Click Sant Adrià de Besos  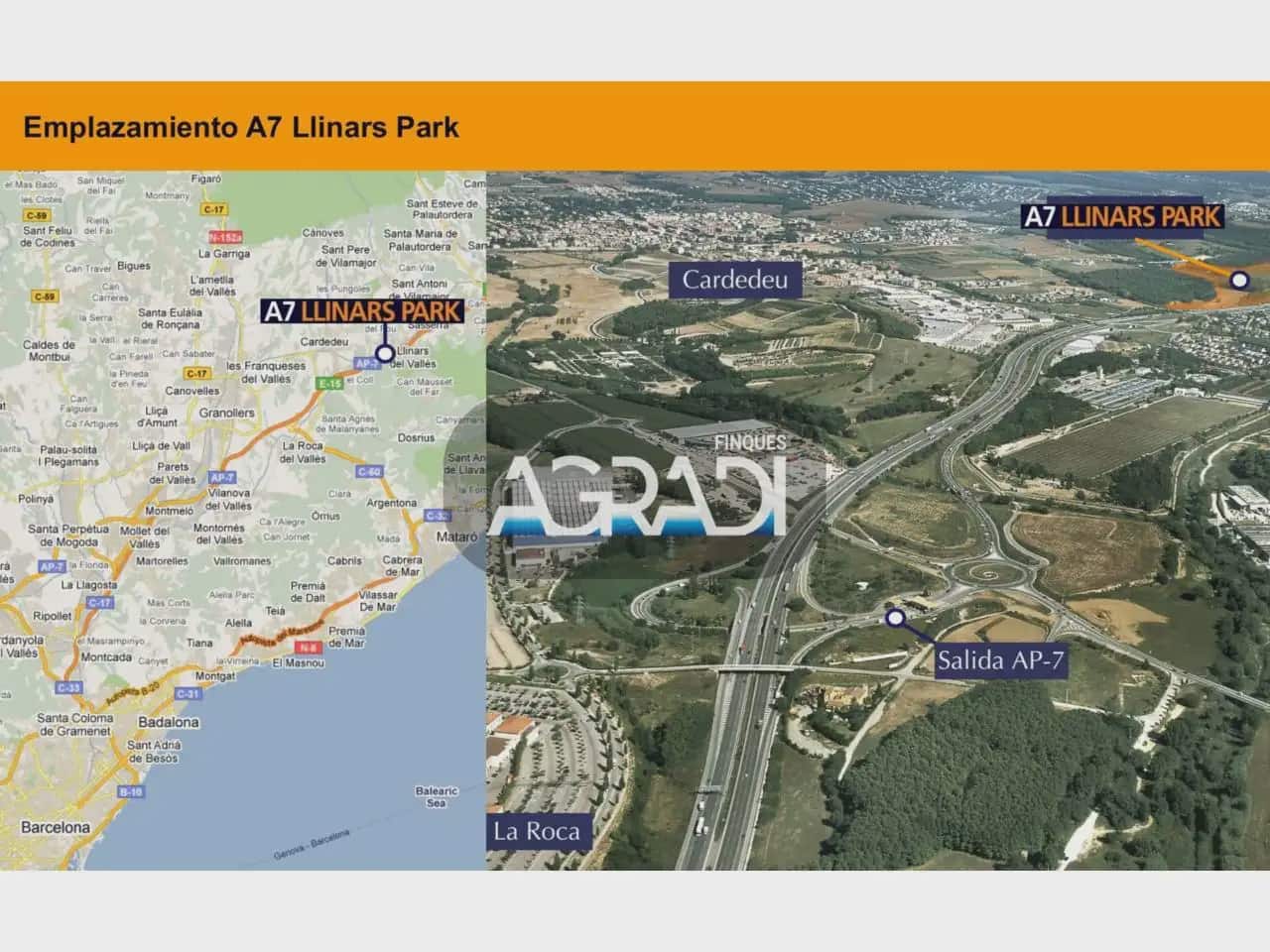[153, 751]
